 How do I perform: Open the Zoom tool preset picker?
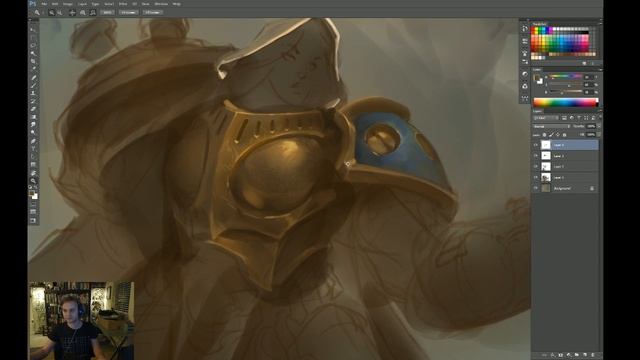tap(39, 13)
